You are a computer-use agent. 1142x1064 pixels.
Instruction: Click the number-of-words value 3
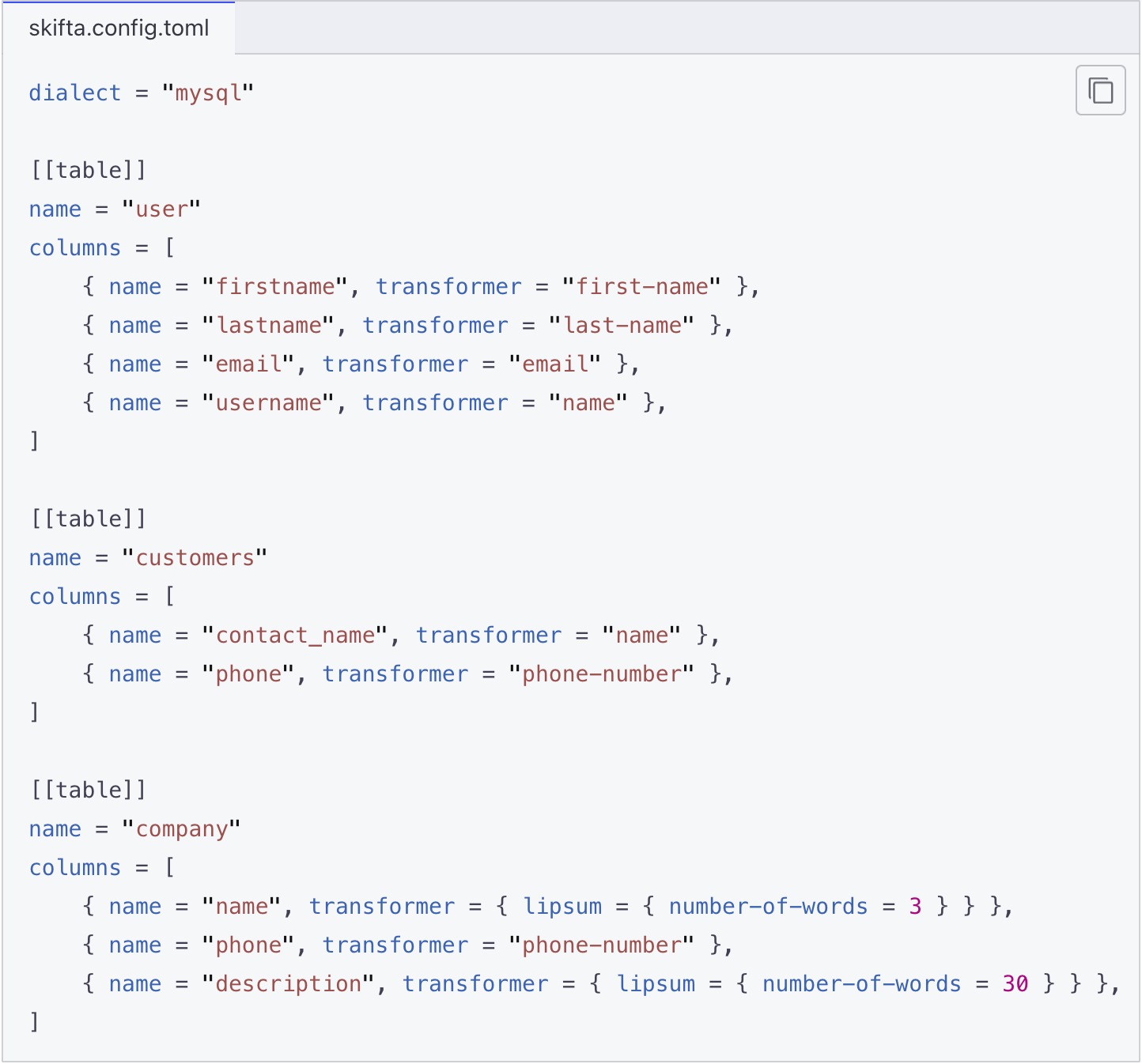click(x=915, y=907)
